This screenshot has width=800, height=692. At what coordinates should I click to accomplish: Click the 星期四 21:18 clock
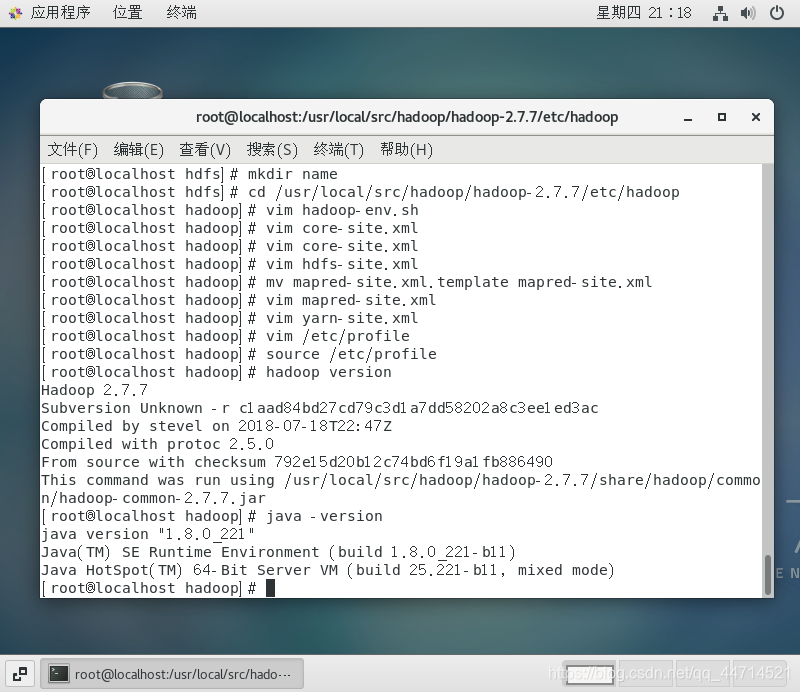(644, 12)
